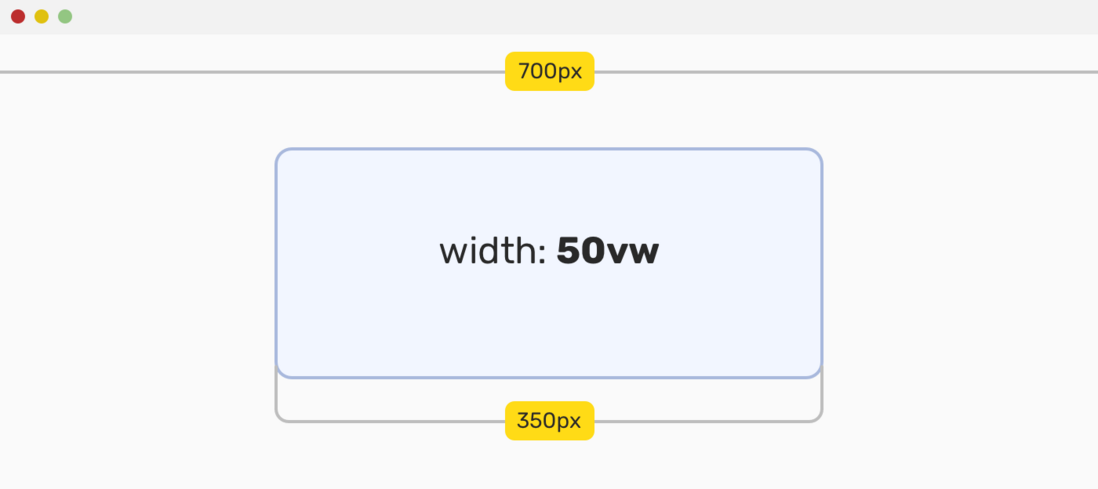Click the bold 50vw text
Viewport: 1098px width, 489px height.
pyautogui.click(x=607, y=251)
